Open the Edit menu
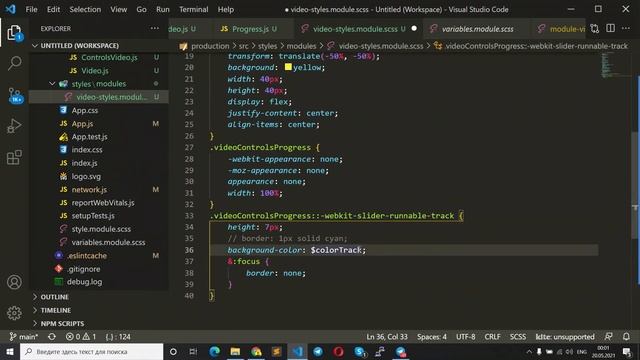Screen dimensions: 640x360 click(53, 9)
